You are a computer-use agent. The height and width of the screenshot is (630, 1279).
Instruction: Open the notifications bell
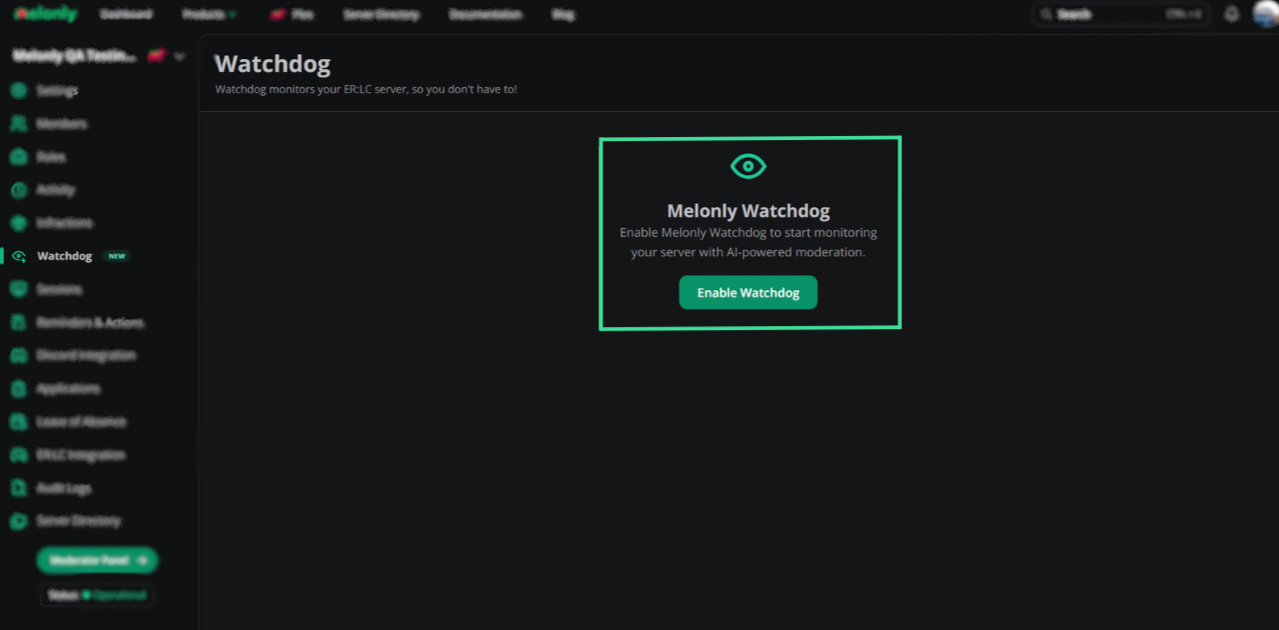pos(1232,15)
